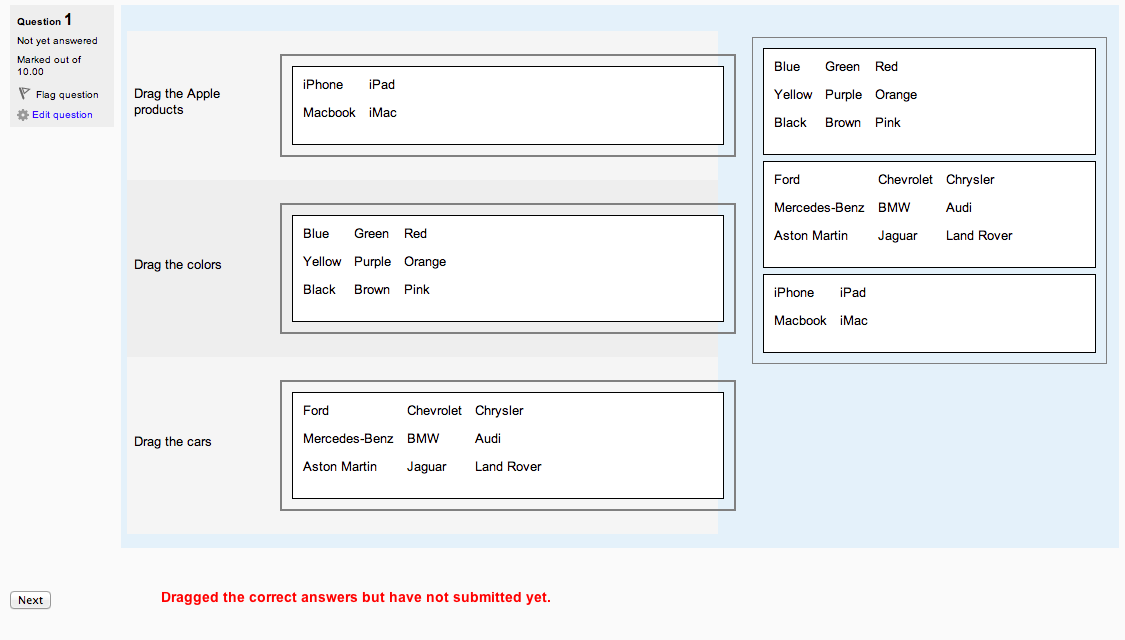Click 'Orange' in the colors drop zone
Viewport: 1125px width, 640px height.
pos(425,262)
